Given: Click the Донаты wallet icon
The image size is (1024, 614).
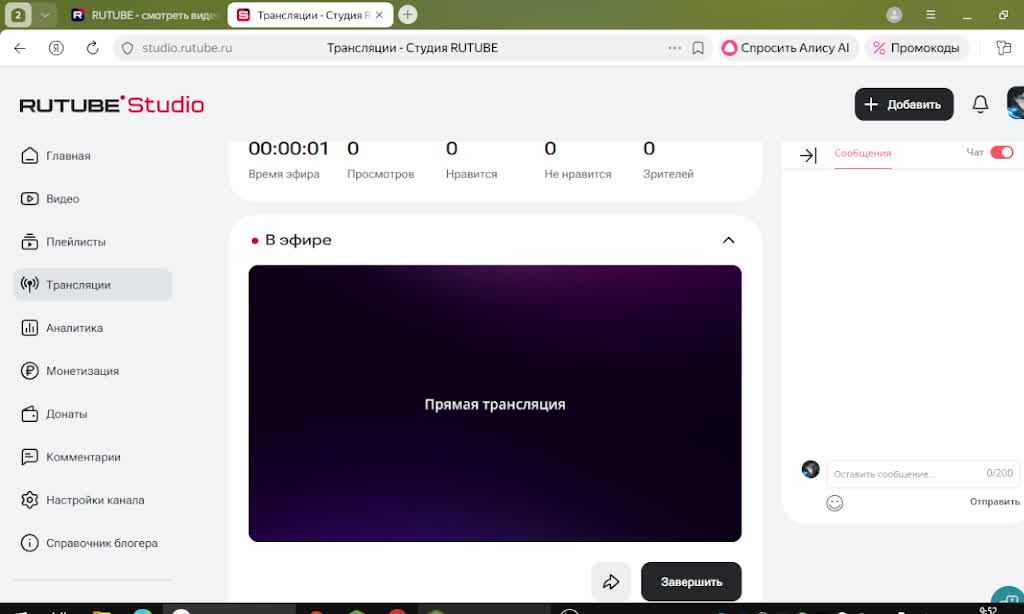Looking at the screenshot, I should pos(29,414).
